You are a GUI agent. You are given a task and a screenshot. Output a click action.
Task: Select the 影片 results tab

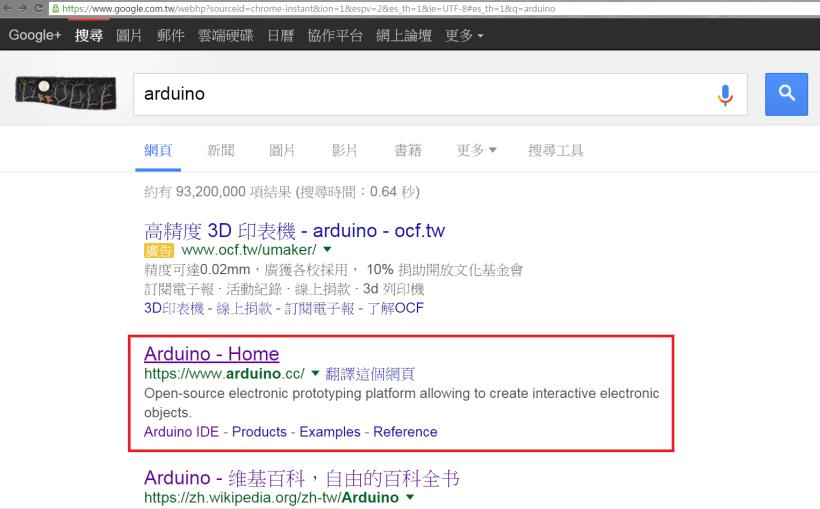344,151
